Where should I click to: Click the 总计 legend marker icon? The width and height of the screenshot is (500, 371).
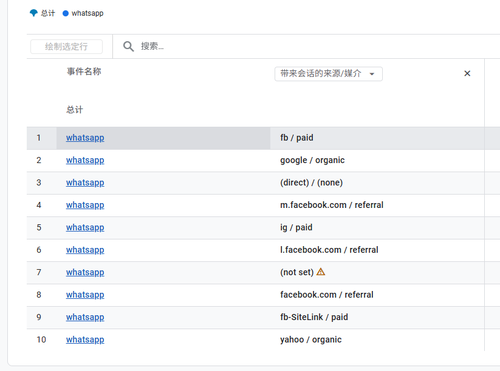(x=34, y=13)
